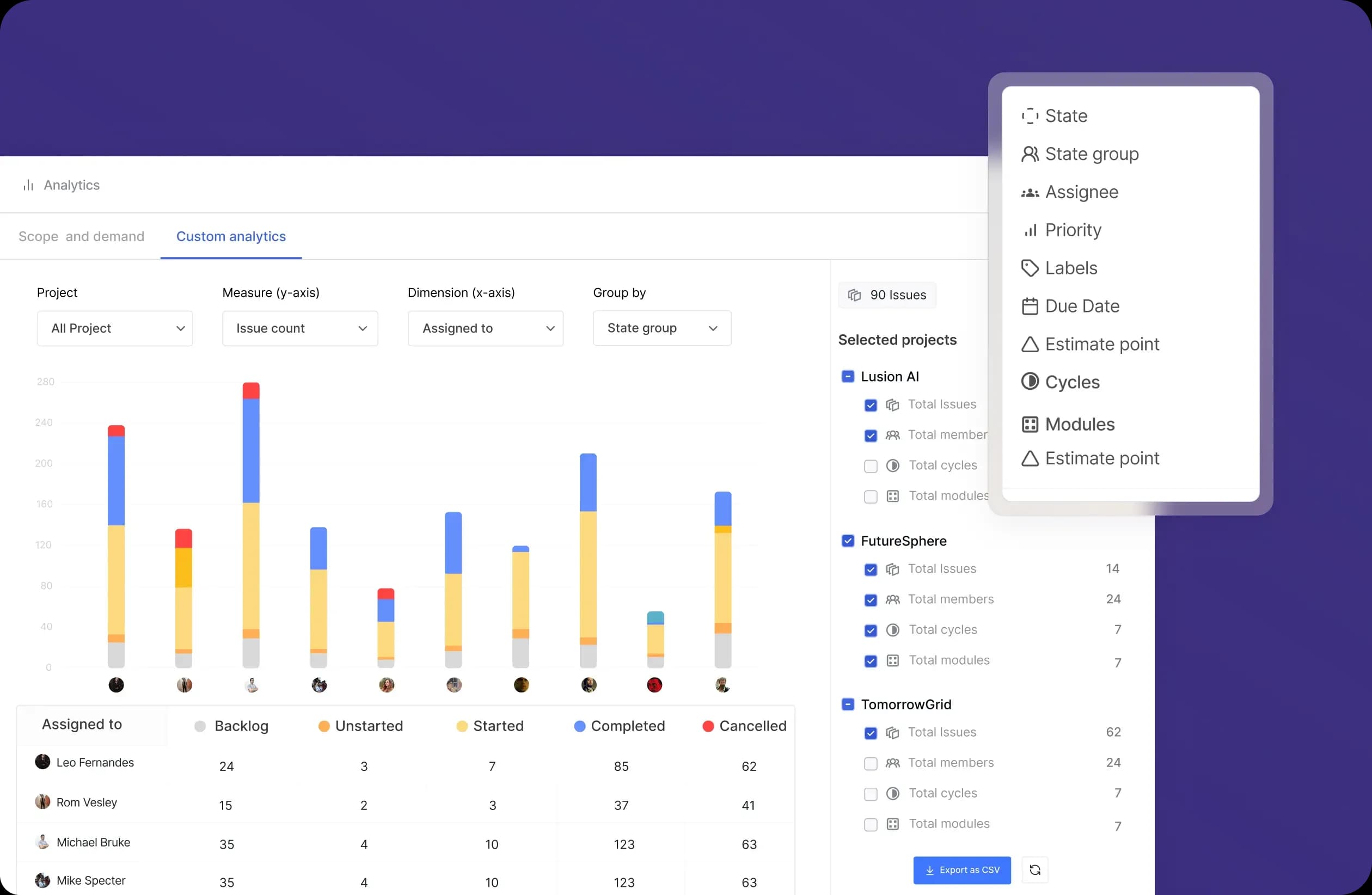Click Leo Fernandes avatar in table
The image size is (1372, 895).
tap(42, 762)
